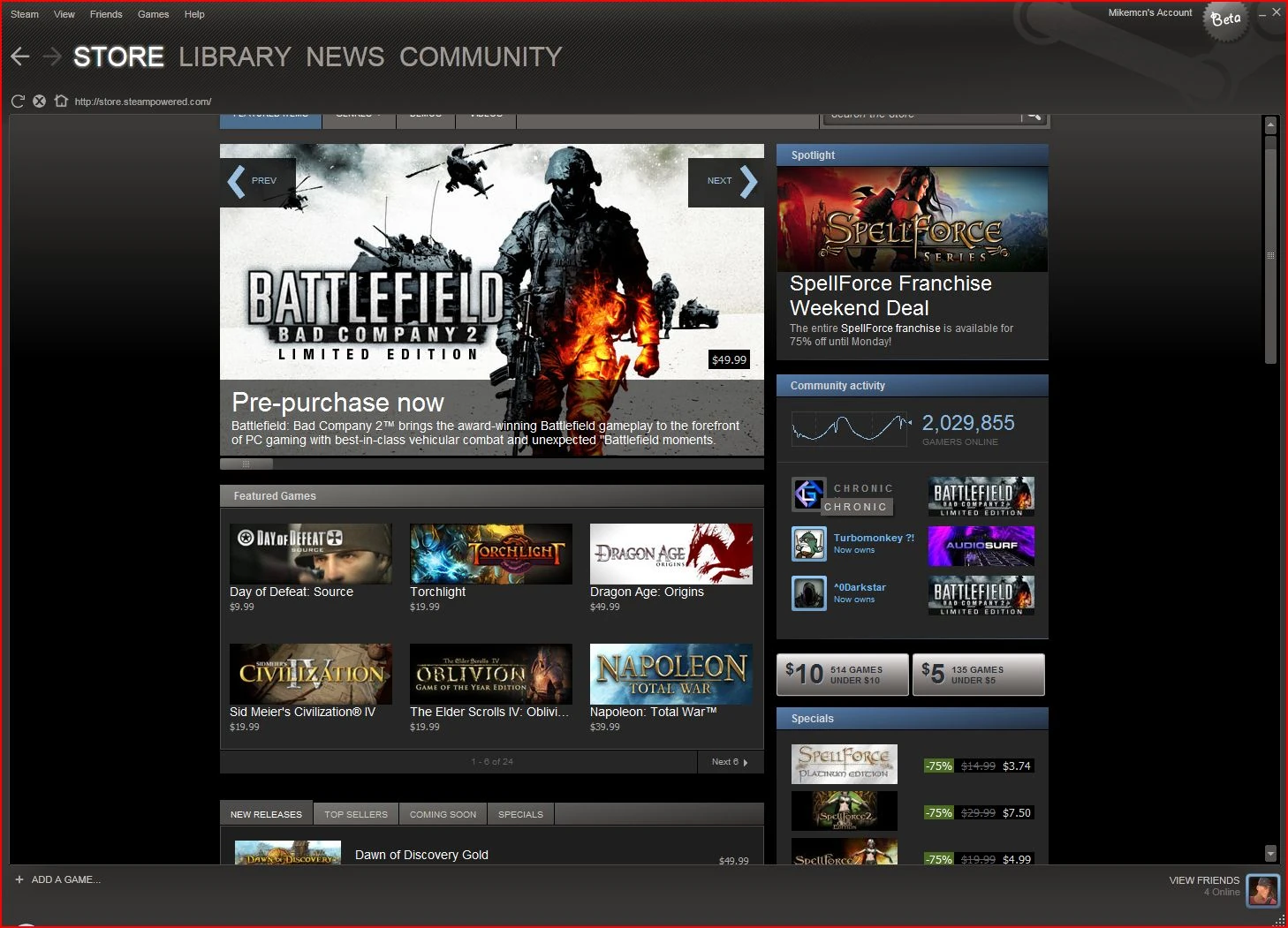Open the "Turbomonkey ?!" profile name
Image resolution: width=1288 pixels, height=928 pixels.
coord(874,538)
